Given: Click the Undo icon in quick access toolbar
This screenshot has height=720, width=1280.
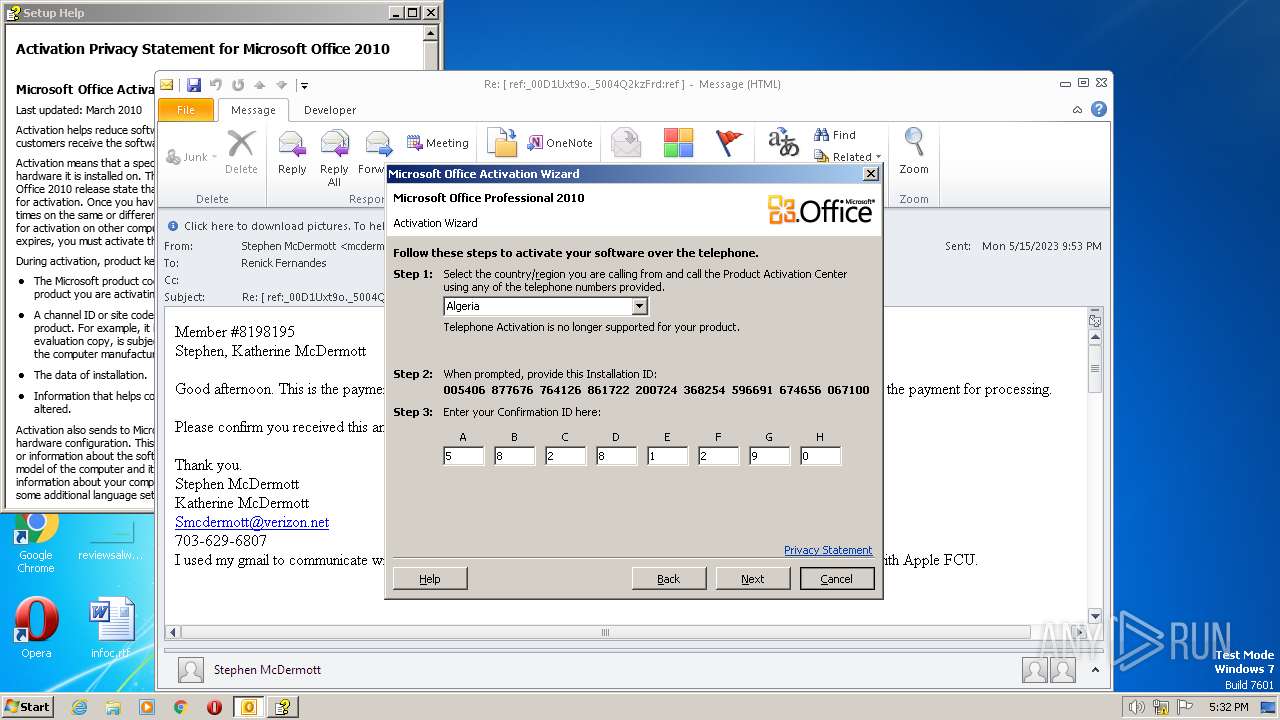Looking at the screenshot, I should pos(215,85).
